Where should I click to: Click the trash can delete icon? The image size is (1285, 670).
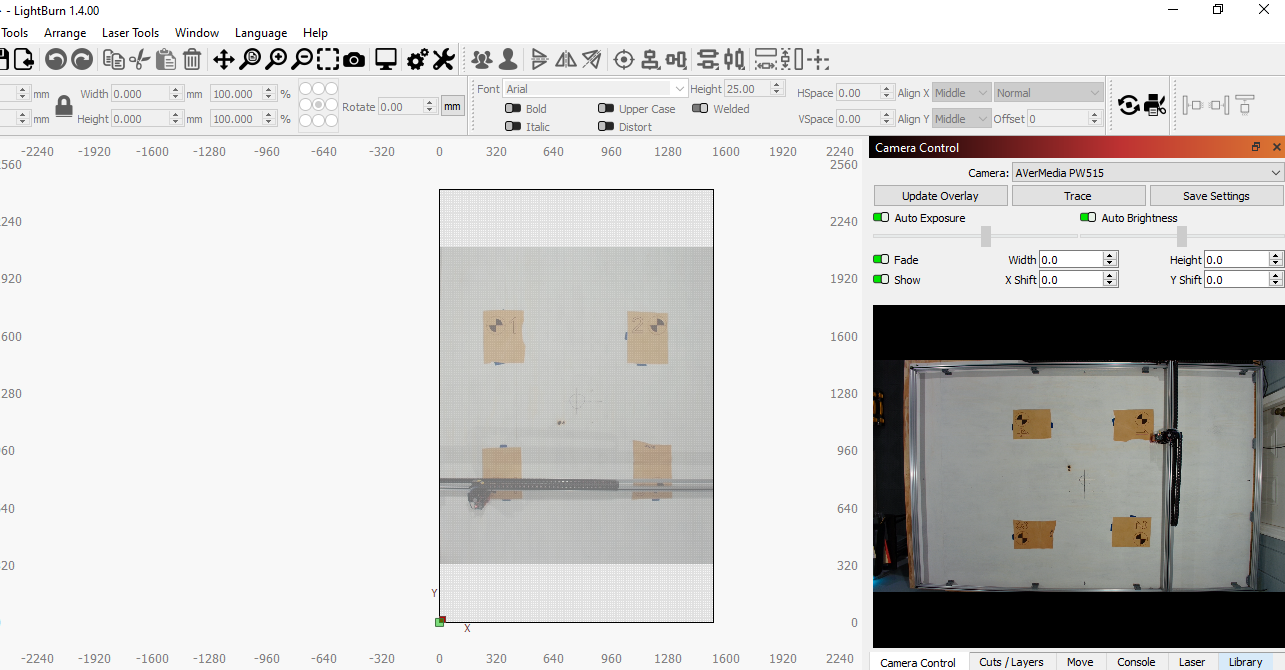point(192,60)
